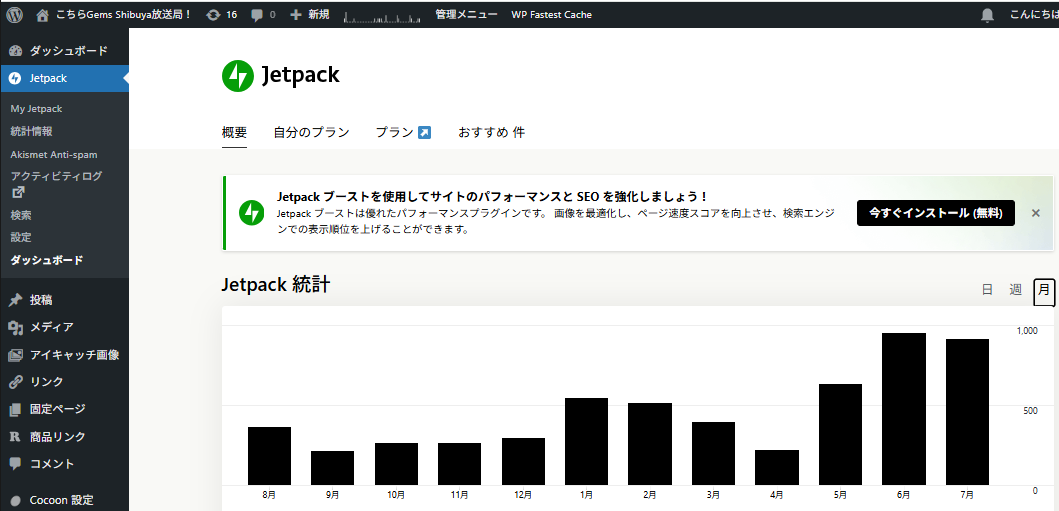Click the 6月 bar in the chart

coord(904,409)
